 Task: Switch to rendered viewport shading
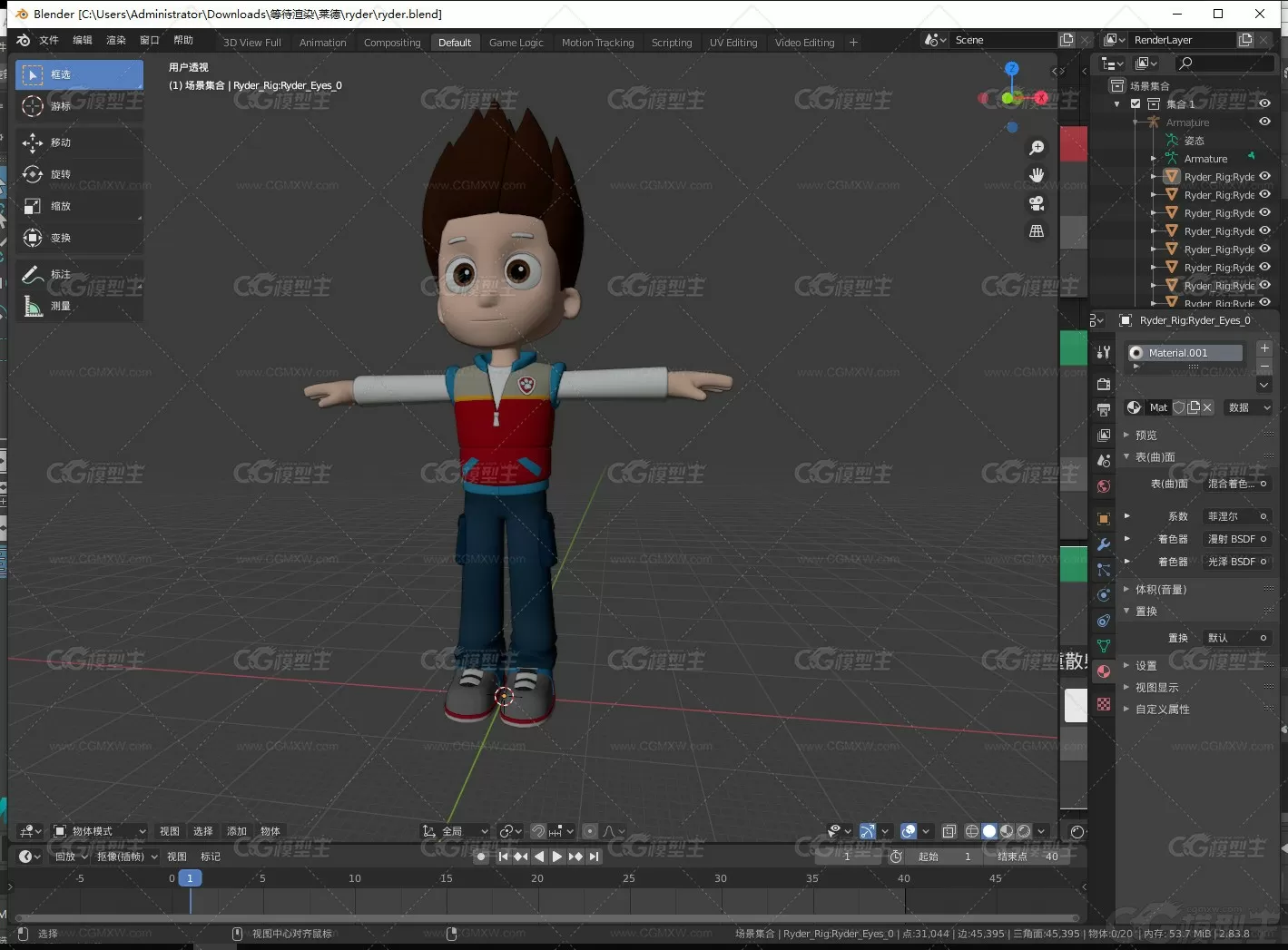[1024, 831]
